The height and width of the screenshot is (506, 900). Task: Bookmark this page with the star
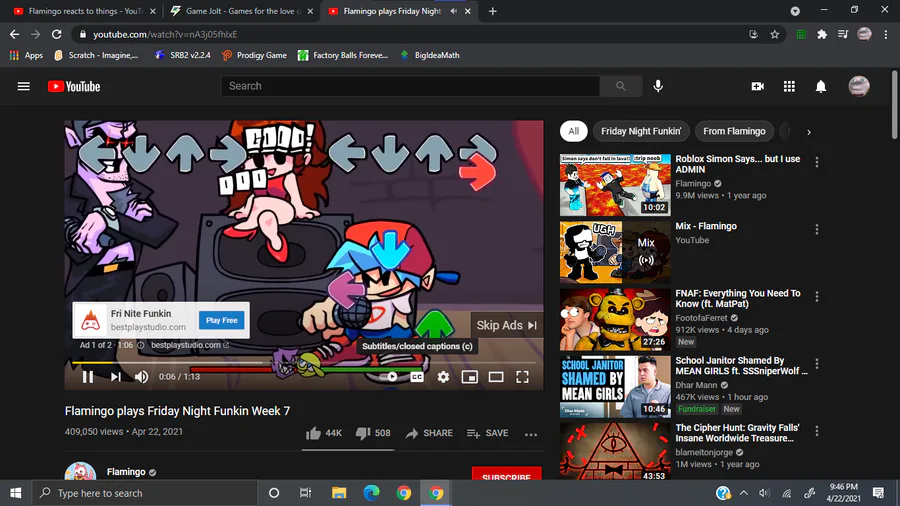click(x=774, y=34)
